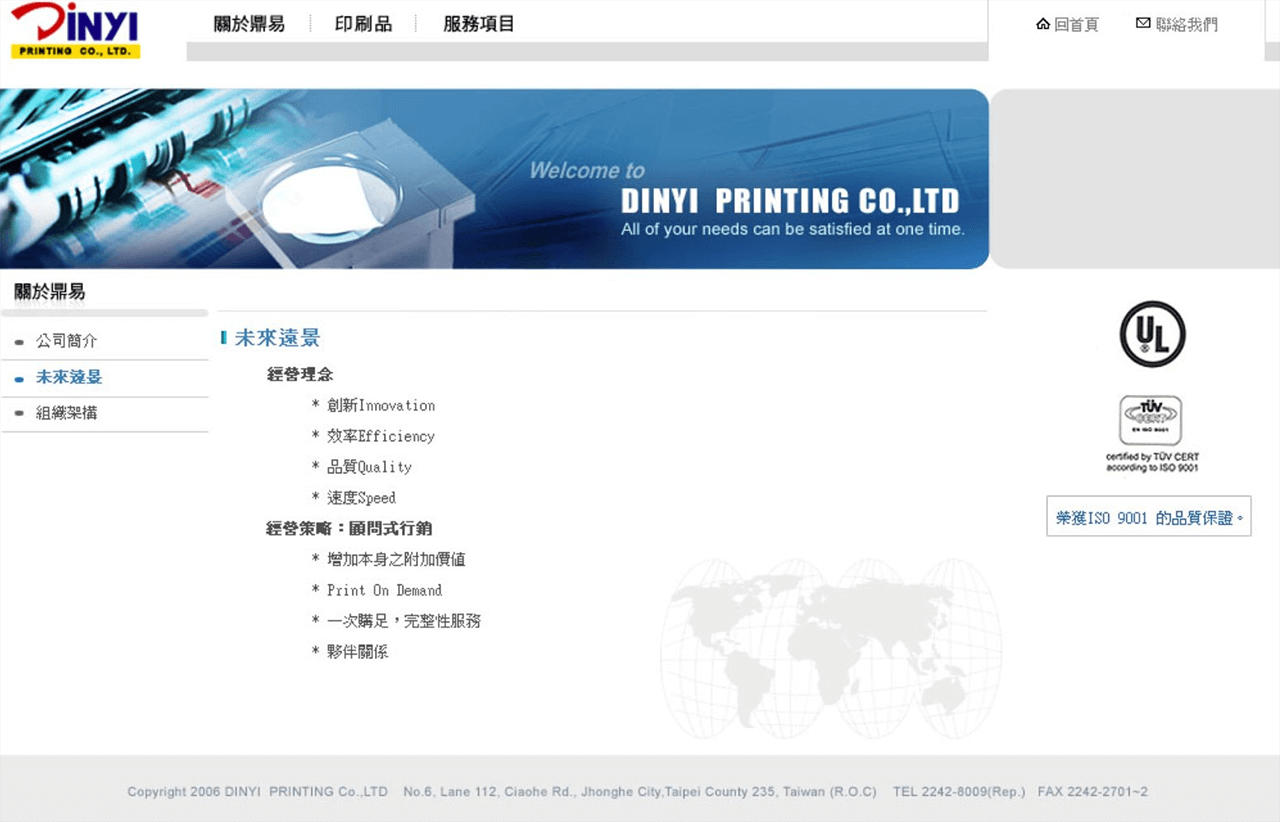This screenshot has width=1280, height=822.
Task: Open the 服務項目 menu
Action: (x=479, y=24)
